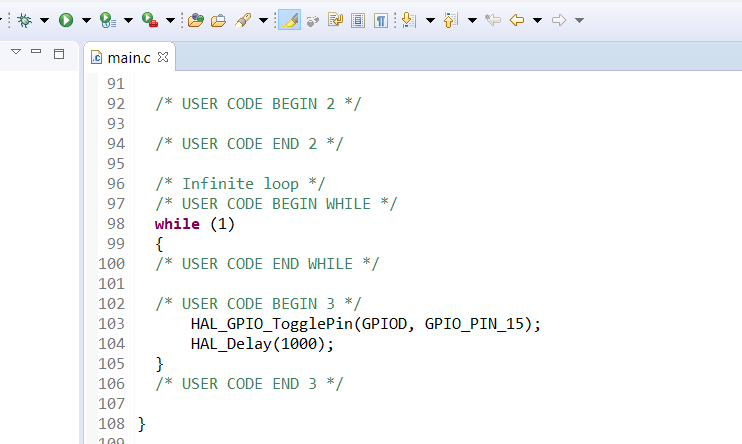
Task: Minimize the left side panel
Action: (37, 51)
